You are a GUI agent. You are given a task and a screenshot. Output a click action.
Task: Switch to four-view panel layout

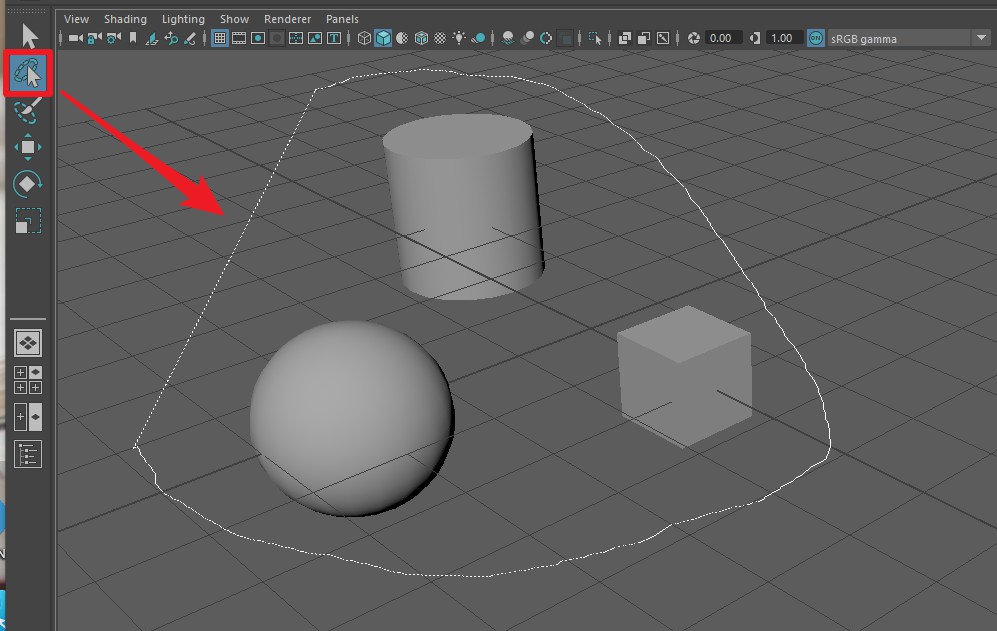(28, 380)
